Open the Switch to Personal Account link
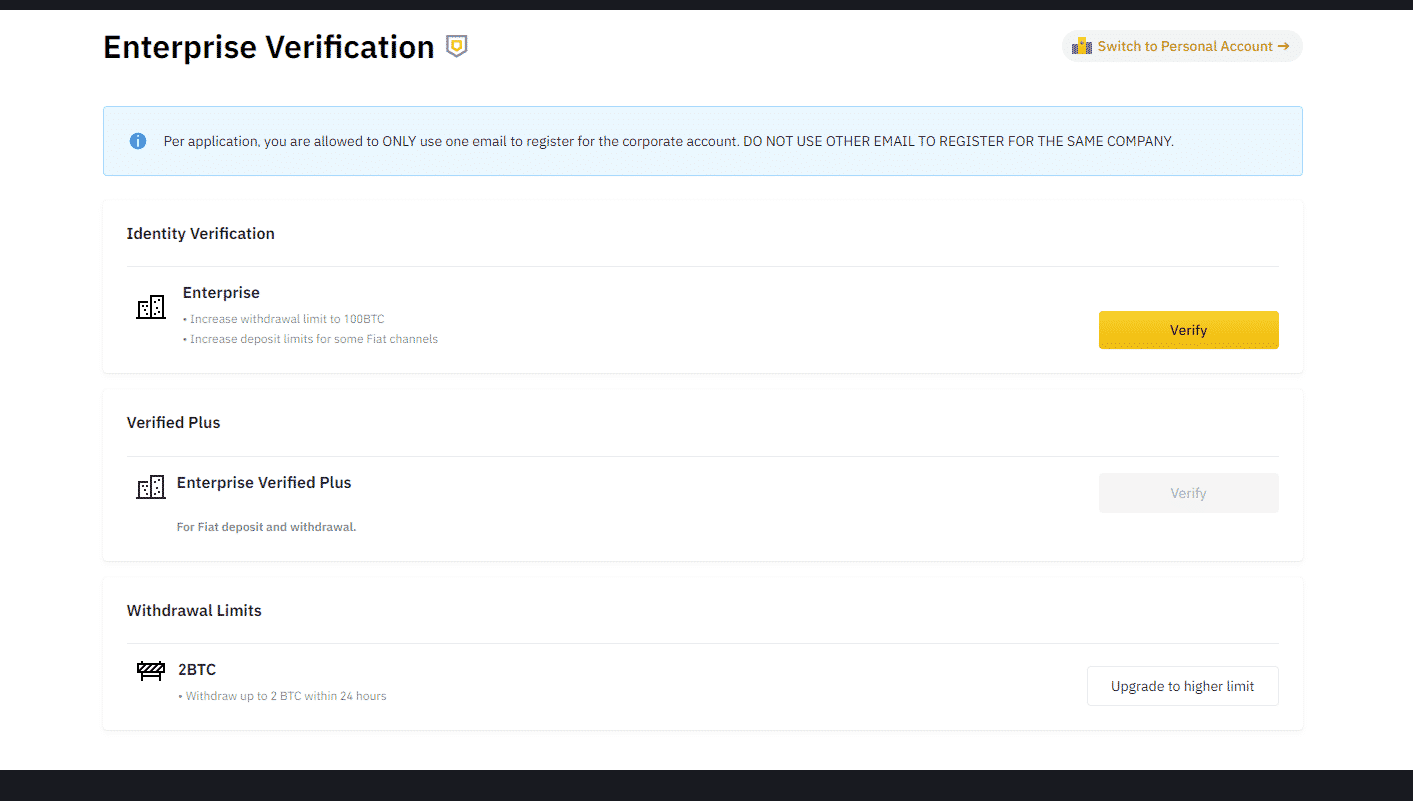Image resolution: width=1413 pixels, height=801 pixels. click(x=1184, y=46)
